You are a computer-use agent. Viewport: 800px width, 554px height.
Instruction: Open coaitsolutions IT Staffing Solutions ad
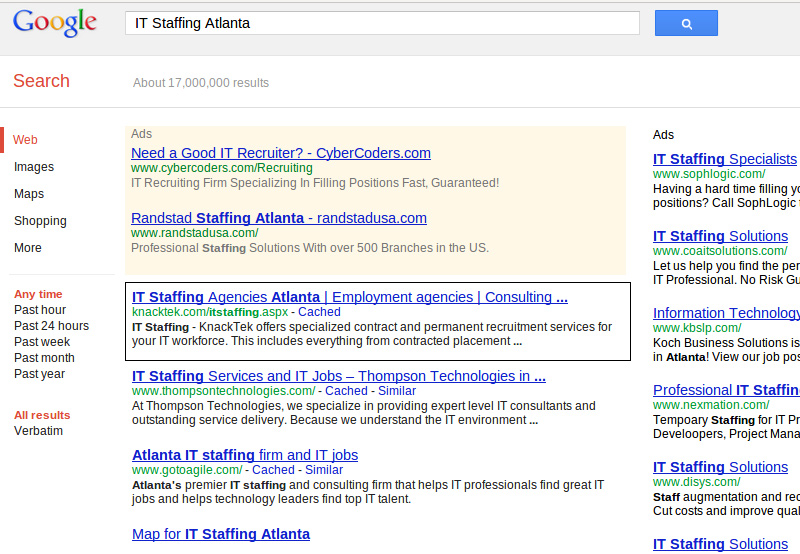click(720, 236)
